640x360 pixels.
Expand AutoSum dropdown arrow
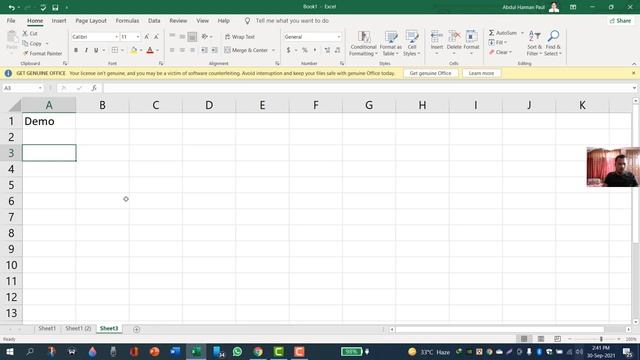(x=522, y=33)
